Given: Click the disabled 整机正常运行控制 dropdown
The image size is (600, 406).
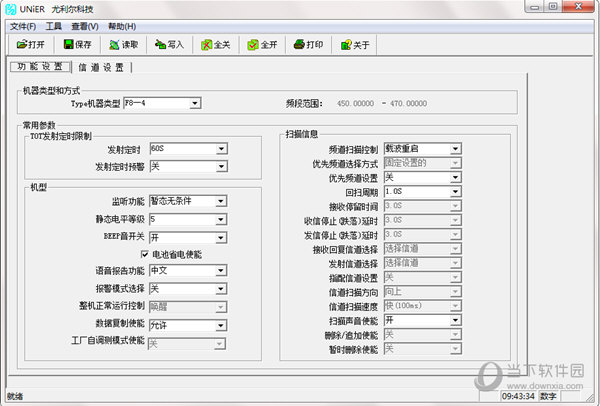Looking at the screenshot, I should pyautogui.click(x=188, y=307).
